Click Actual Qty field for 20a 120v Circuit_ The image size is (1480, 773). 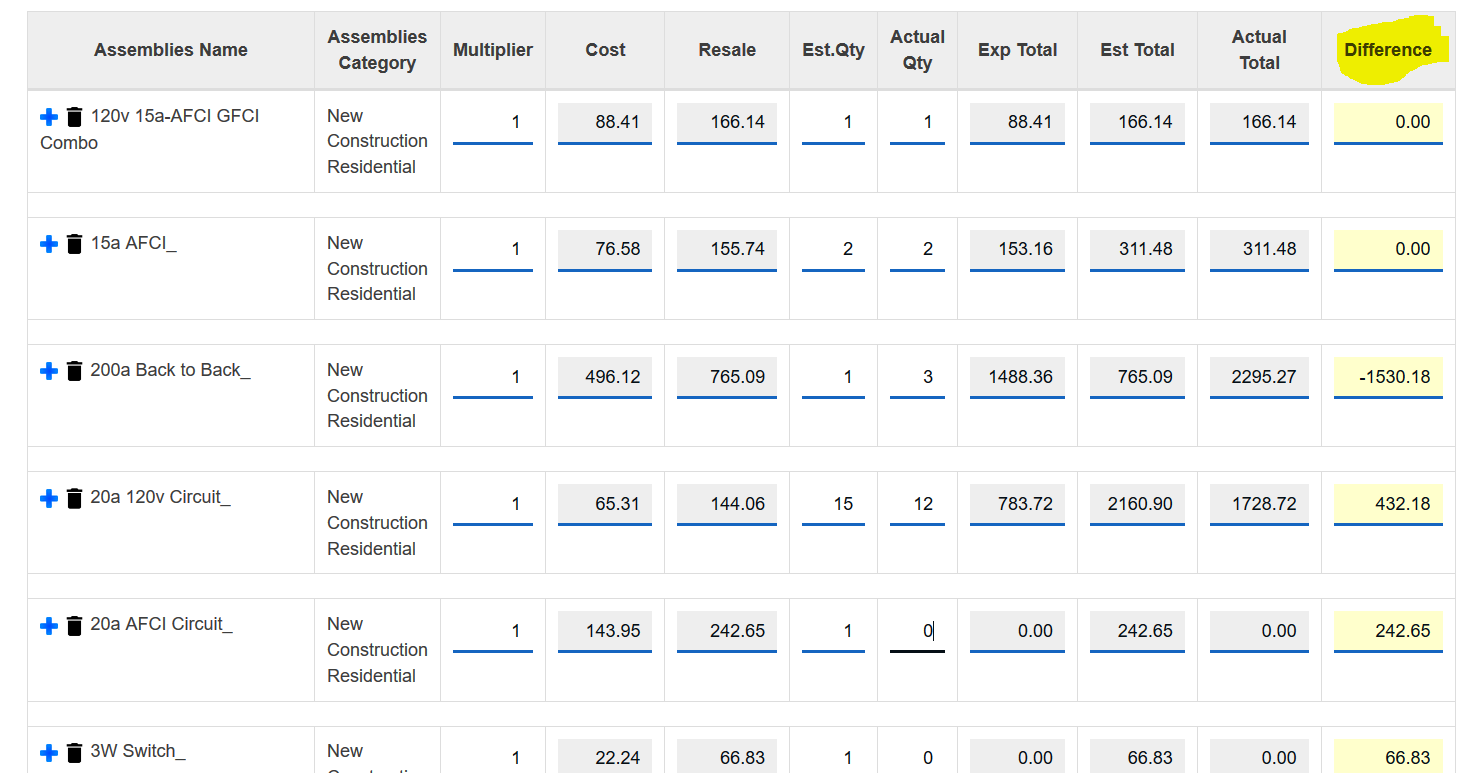point(917,504)
